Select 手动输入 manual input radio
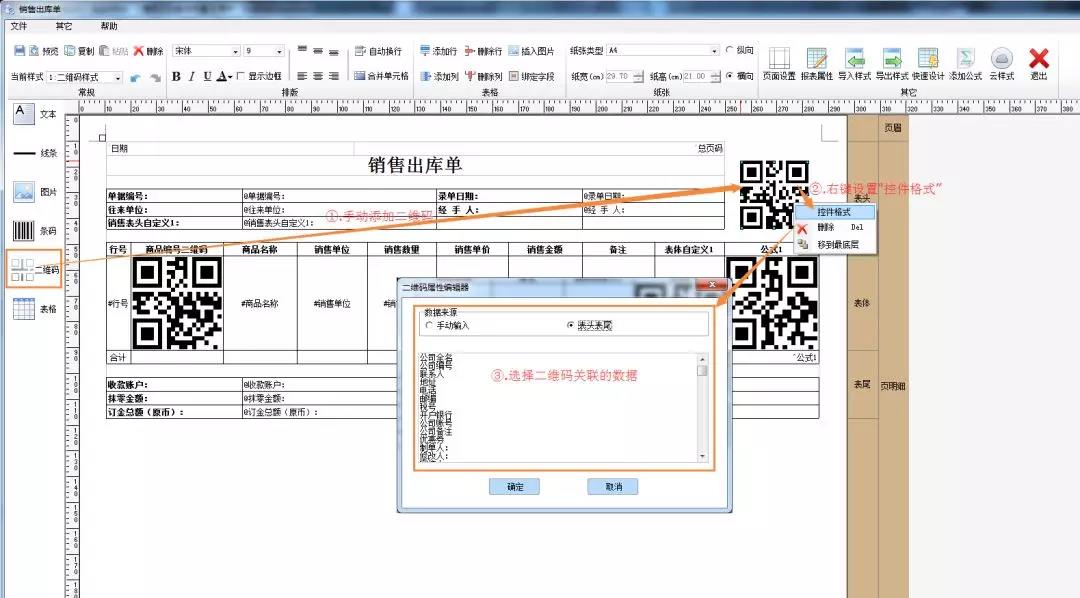 430,325
